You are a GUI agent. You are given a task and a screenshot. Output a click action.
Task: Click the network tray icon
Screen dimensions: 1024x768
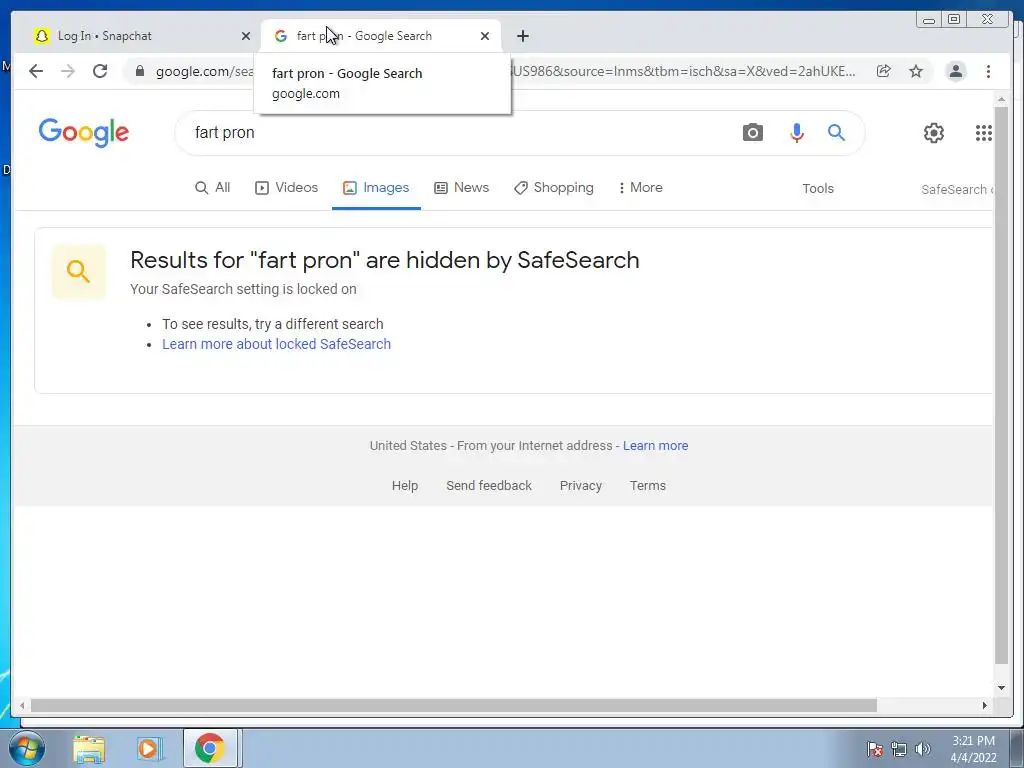899,749
